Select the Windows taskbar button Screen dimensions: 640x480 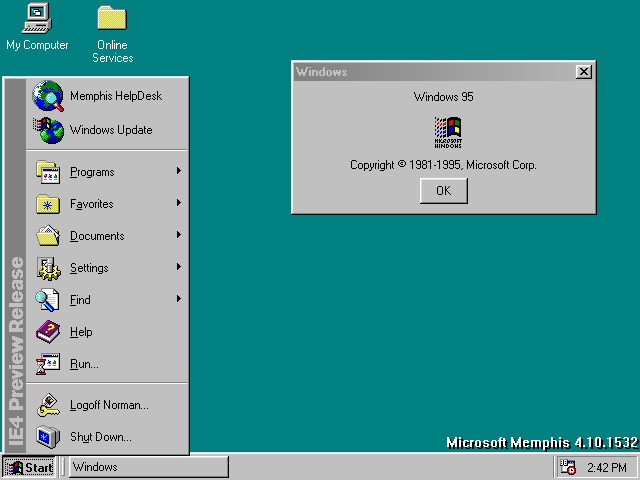148,467
